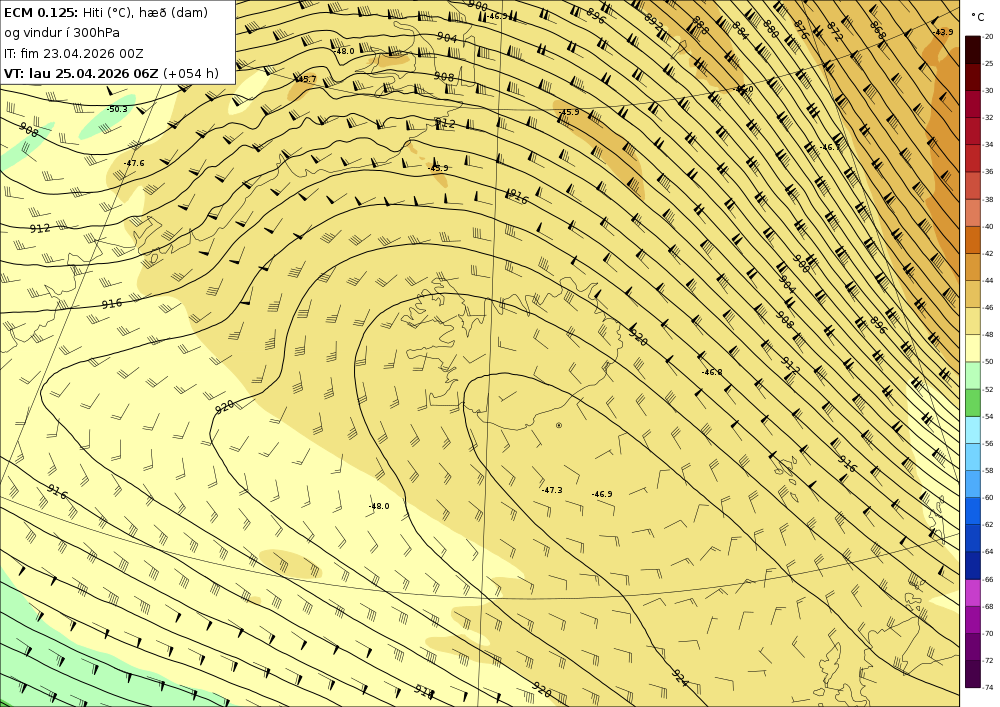This screenshot has height=707, width=1000.
Task: Click the legend swatch between -20 and -25
Action: [973, 50]
